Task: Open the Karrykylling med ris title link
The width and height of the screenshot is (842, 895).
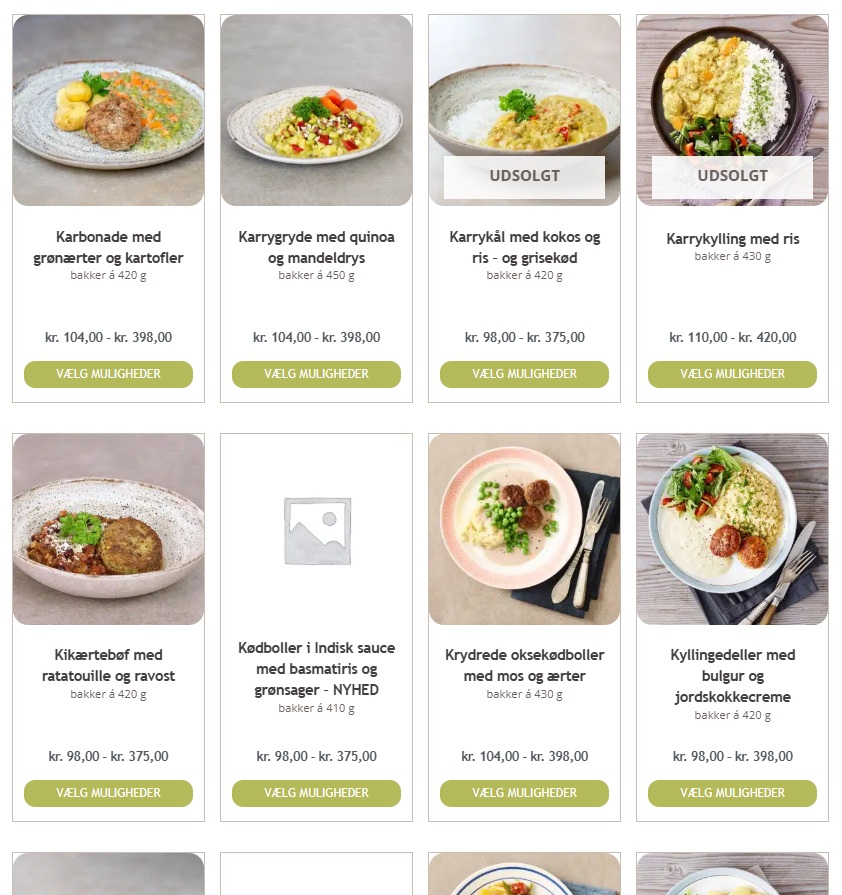Action: [732, 239]
